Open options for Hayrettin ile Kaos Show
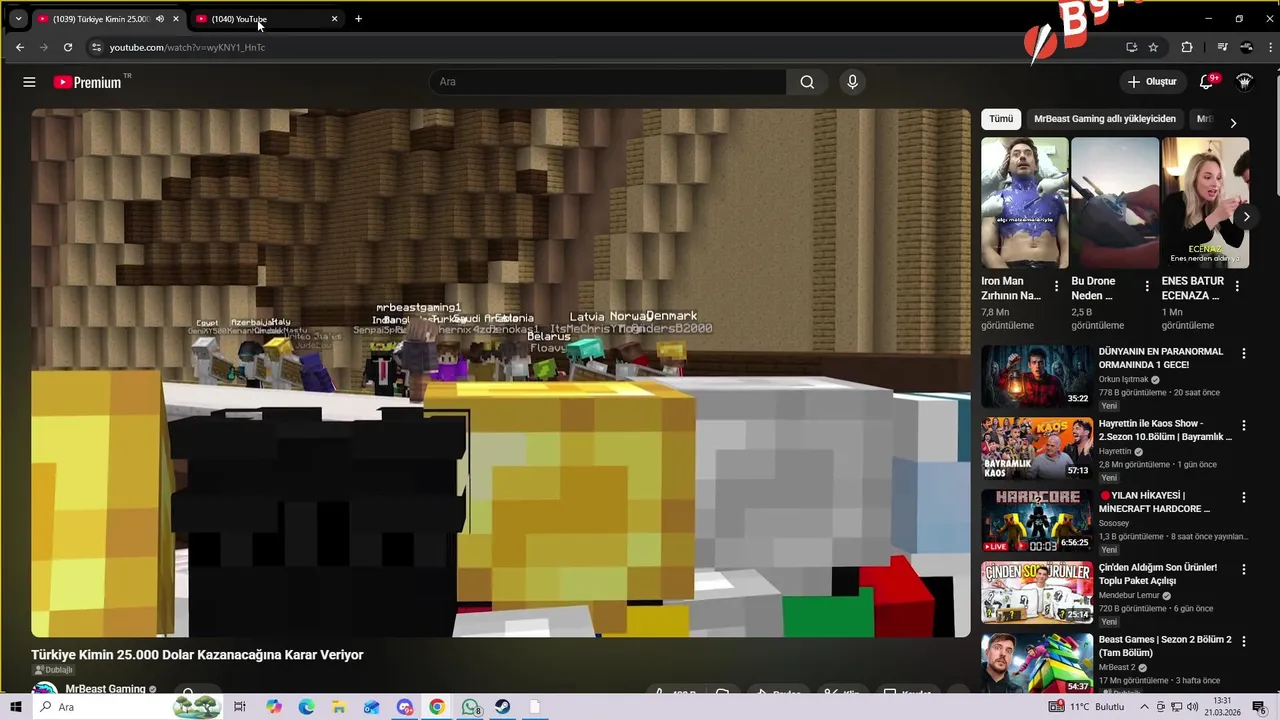 click(x=1244, y=425)
